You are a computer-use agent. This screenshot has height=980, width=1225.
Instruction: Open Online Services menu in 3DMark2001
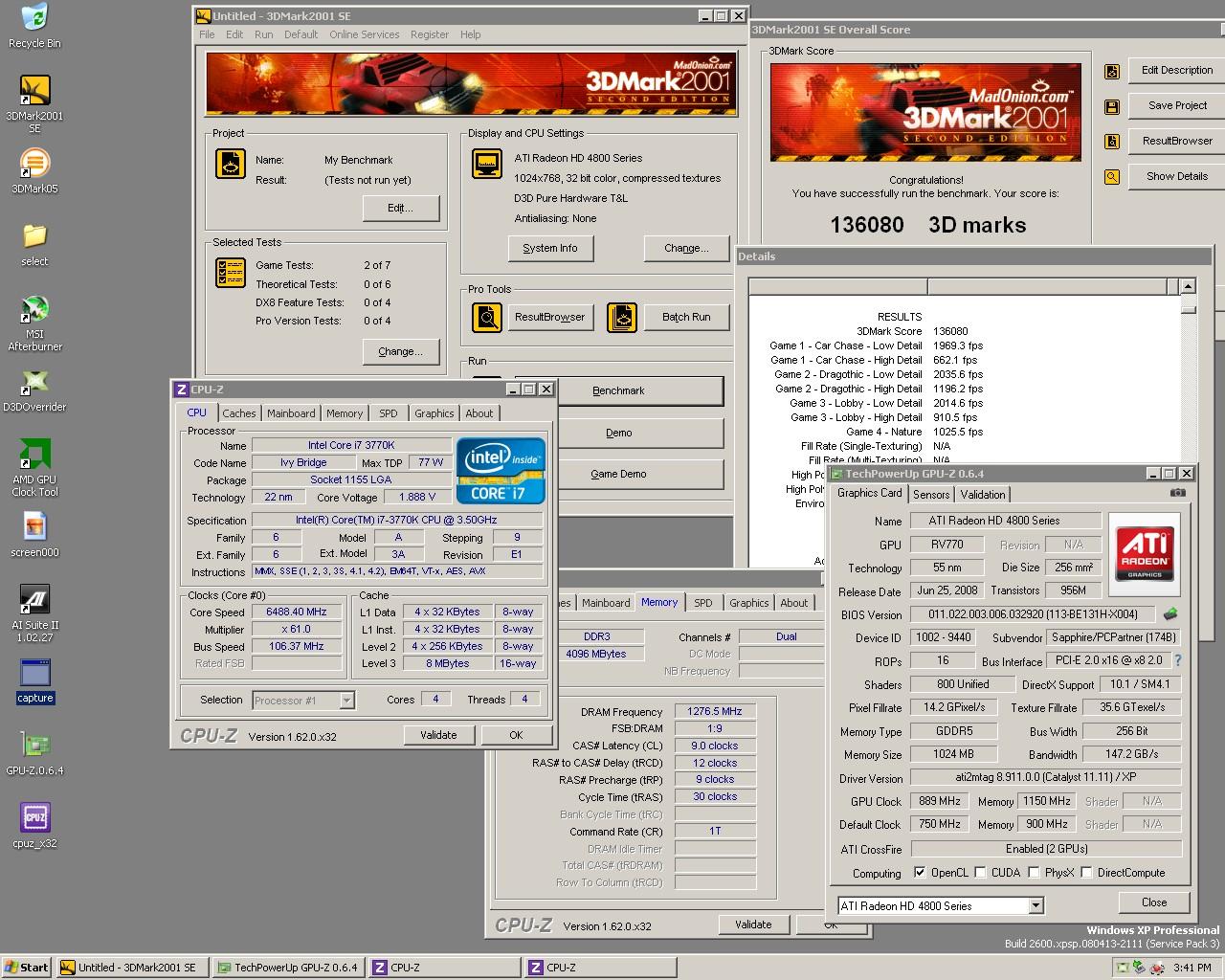[x=365, y=34]
